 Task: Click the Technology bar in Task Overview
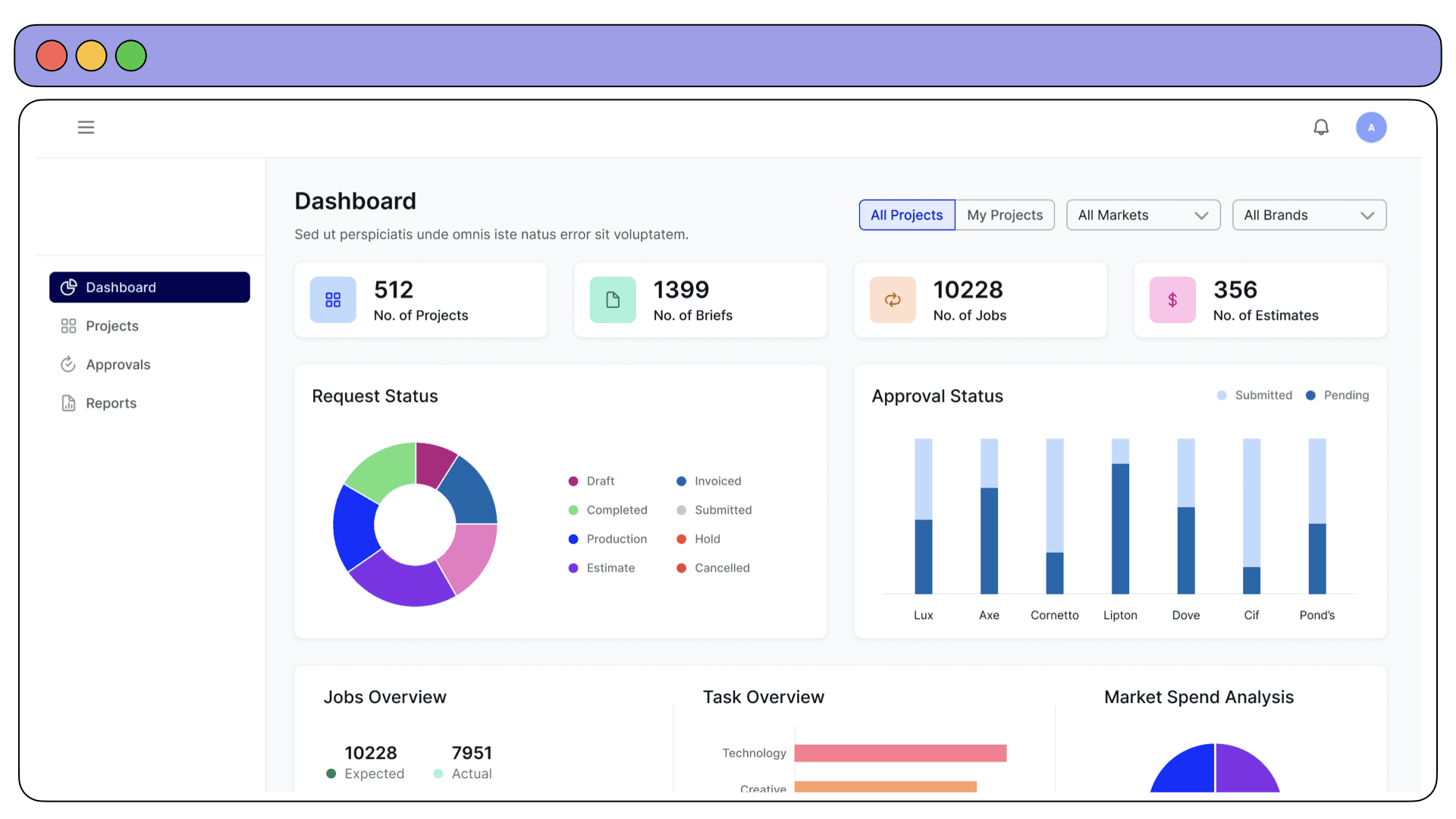click(x=900, y=753)
